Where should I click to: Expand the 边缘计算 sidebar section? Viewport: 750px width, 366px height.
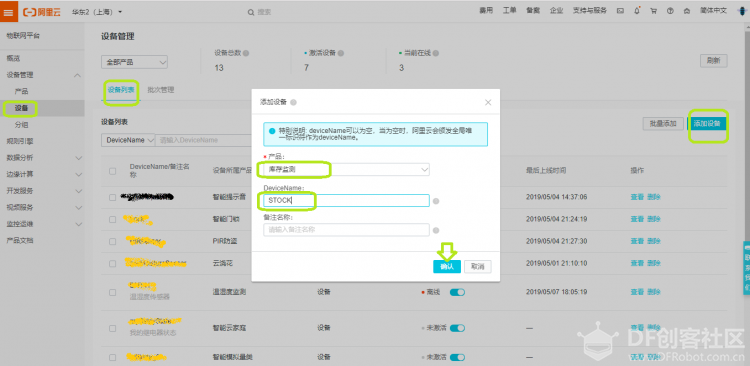(78, 174)
